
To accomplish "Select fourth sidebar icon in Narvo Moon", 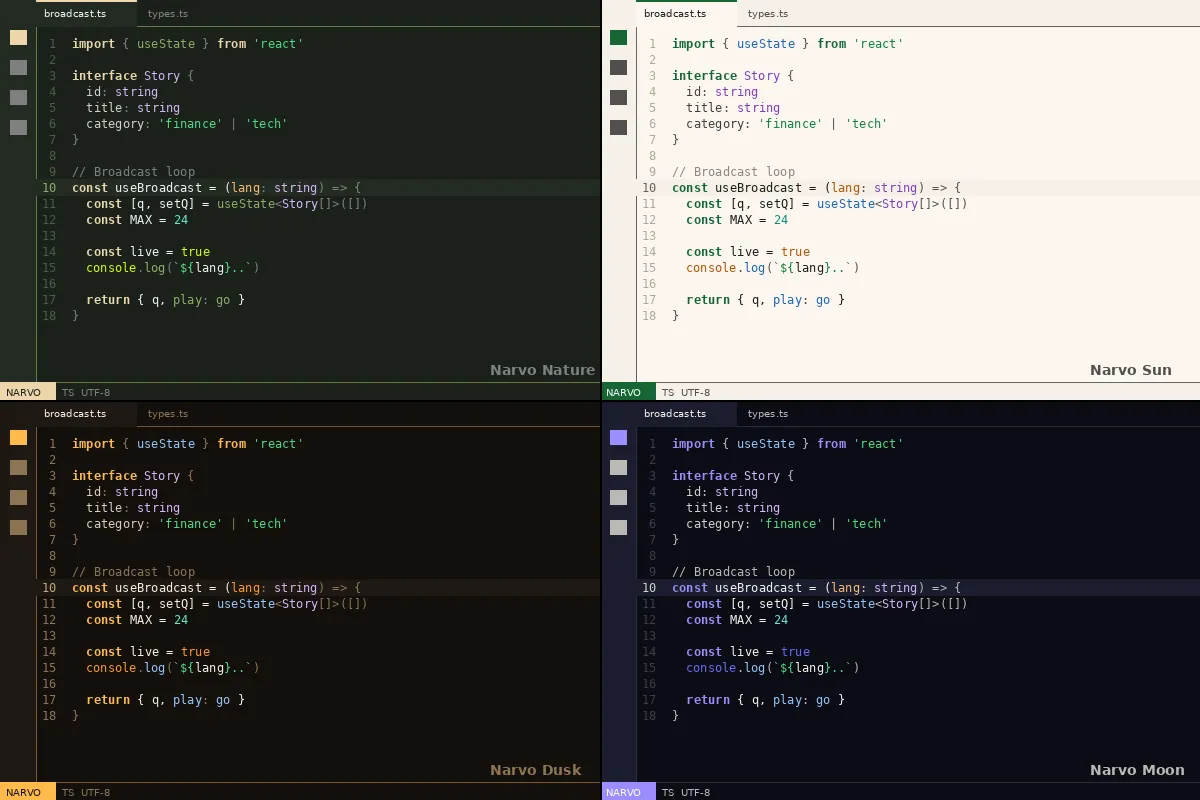I will pos(618,528).
